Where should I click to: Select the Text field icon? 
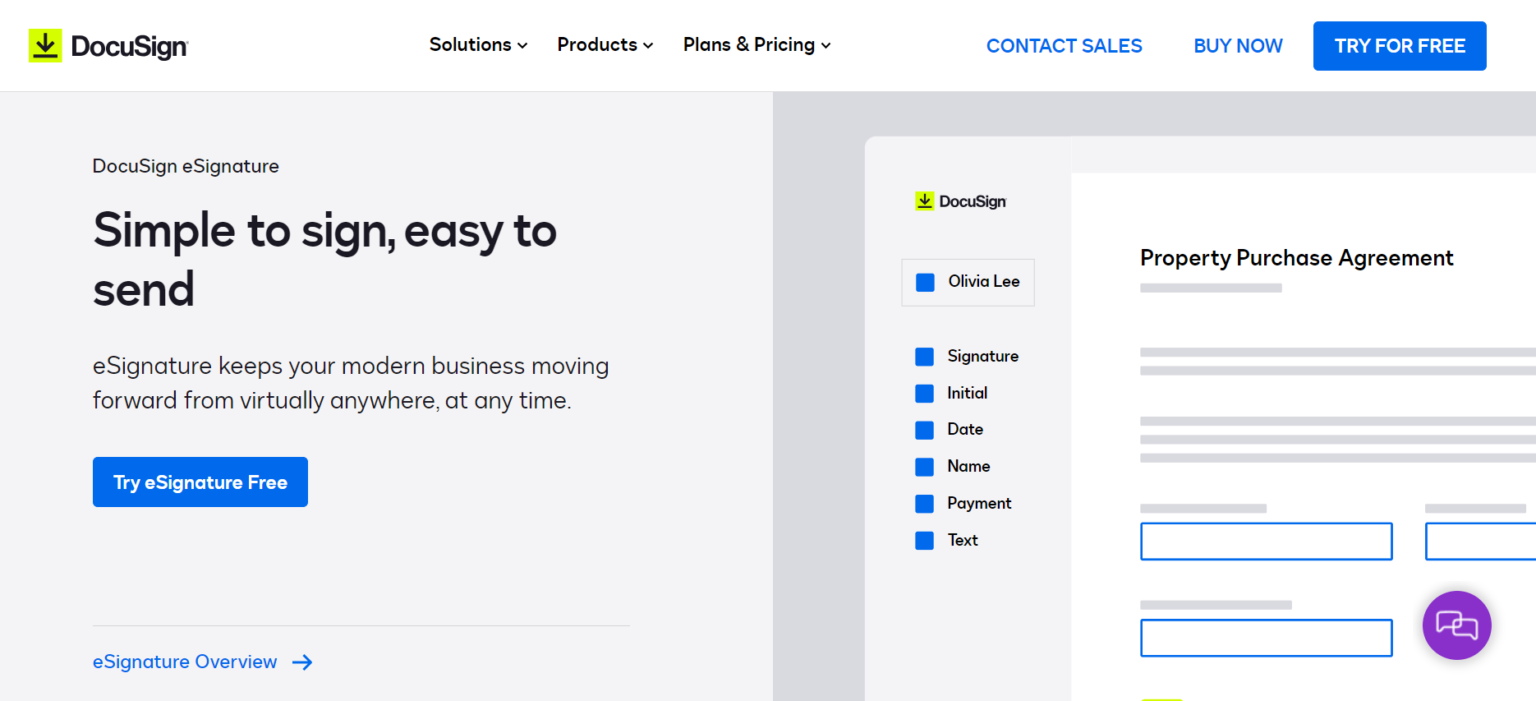924,540
